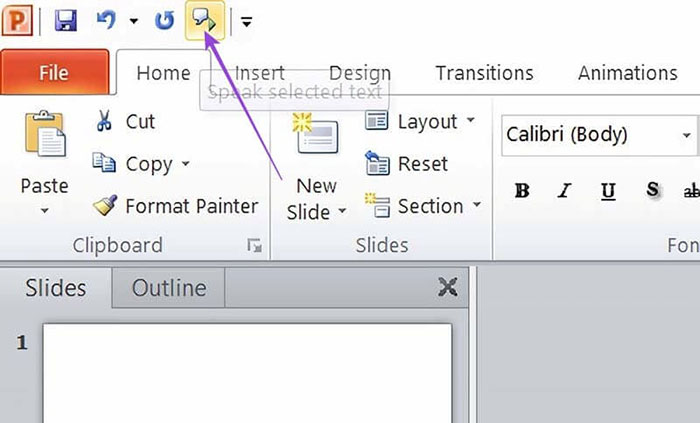Click the Speak selected text icon
Screen dimensions: 700x423
click(x=204, y=20)
